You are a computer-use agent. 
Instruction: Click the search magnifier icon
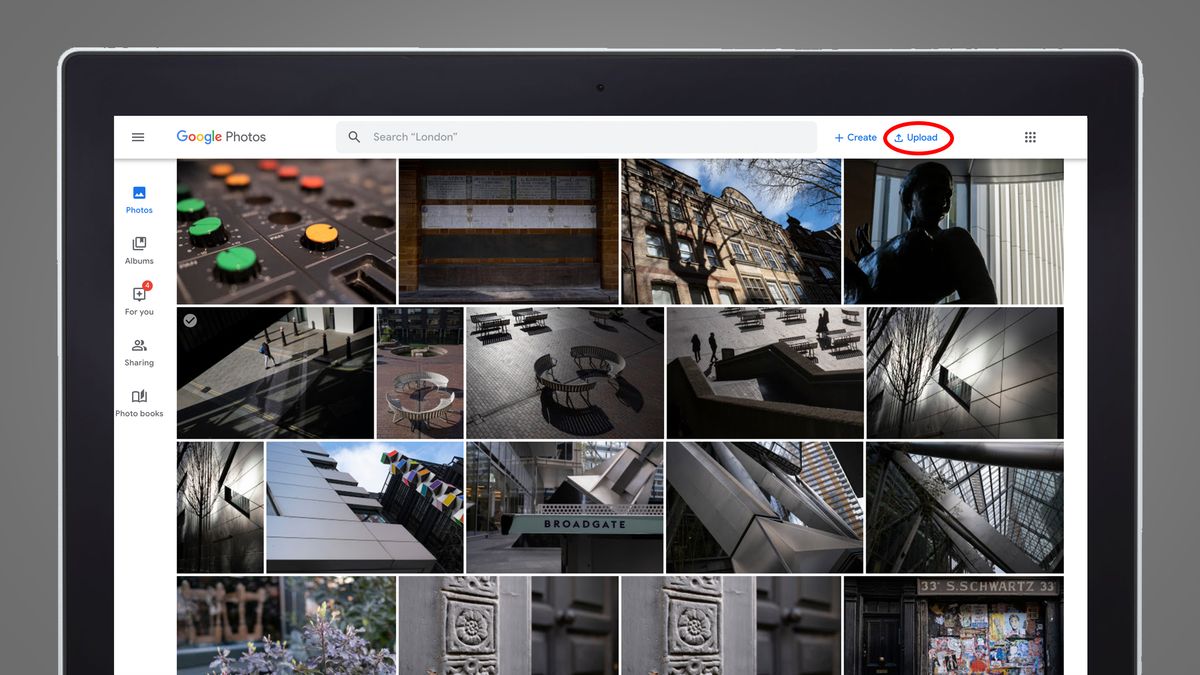pos(354,136)
